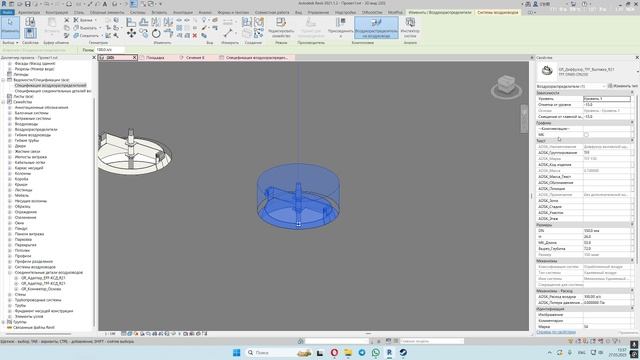Select the Modify arrow tool
This screenshot has height=360, width=640.
click(10, 27)
